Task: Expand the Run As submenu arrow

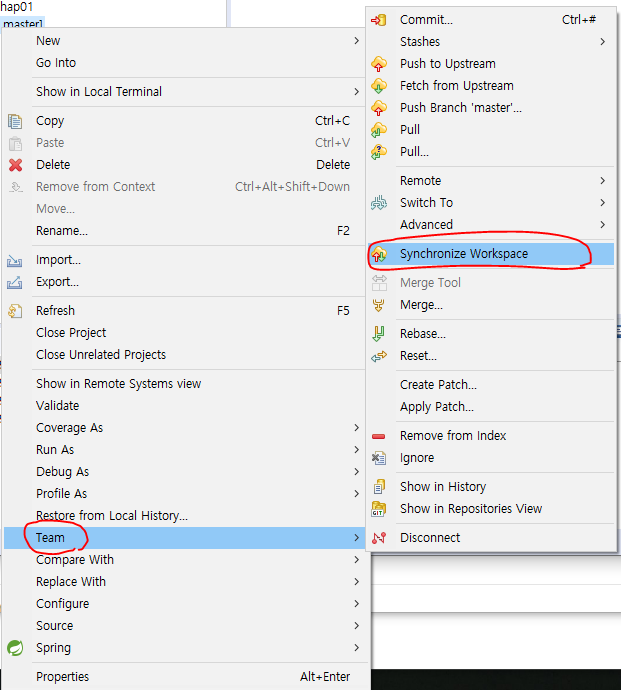Action: click(356, 450)
